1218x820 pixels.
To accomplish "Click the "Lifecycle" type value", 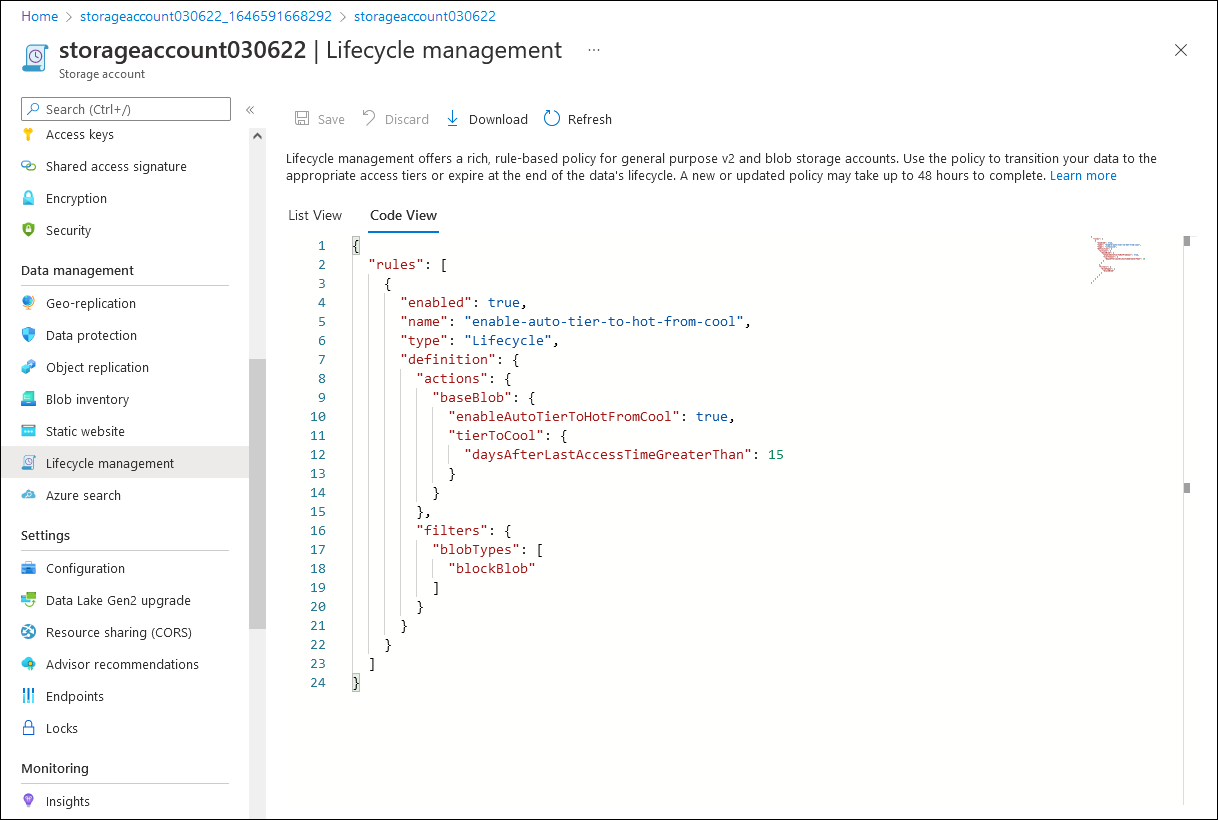I will click(x=508, y=341).
